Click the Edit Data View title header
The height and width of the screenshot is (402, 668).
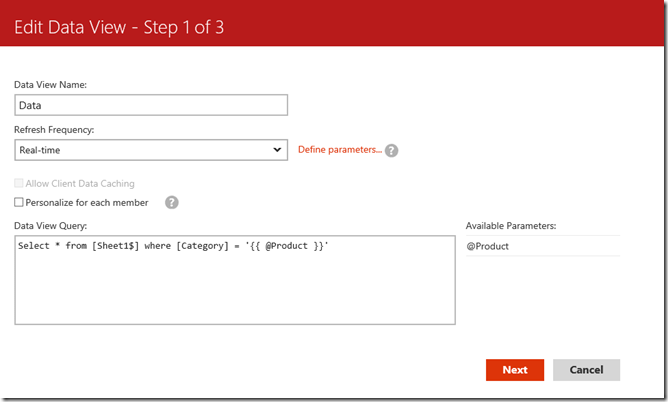click(x=120, y=28)
